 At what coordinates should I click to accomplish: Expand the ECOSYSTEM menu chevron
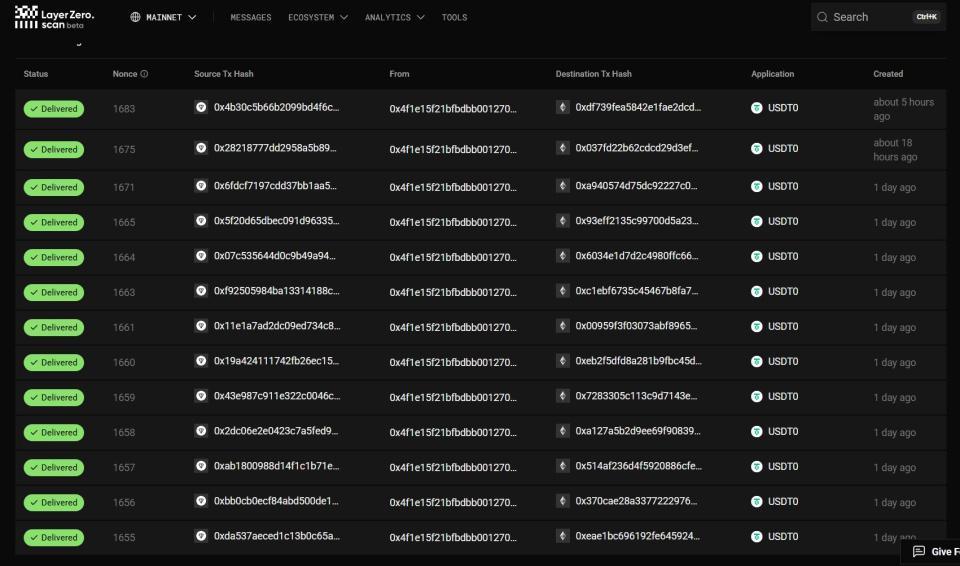coord(343,17)
